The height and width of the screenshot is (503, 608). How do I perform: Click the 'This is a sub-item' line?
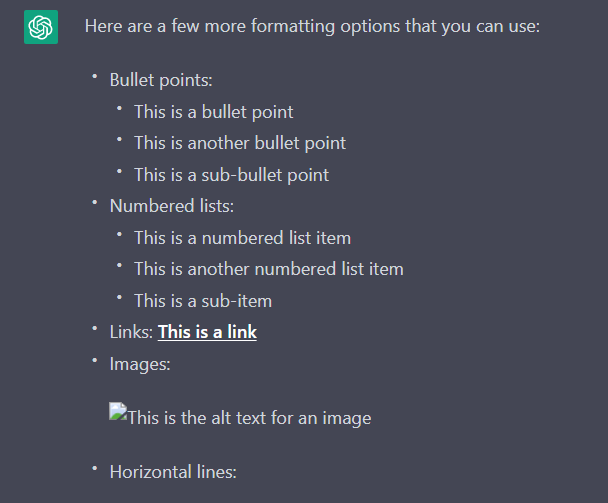pos(203,301)
